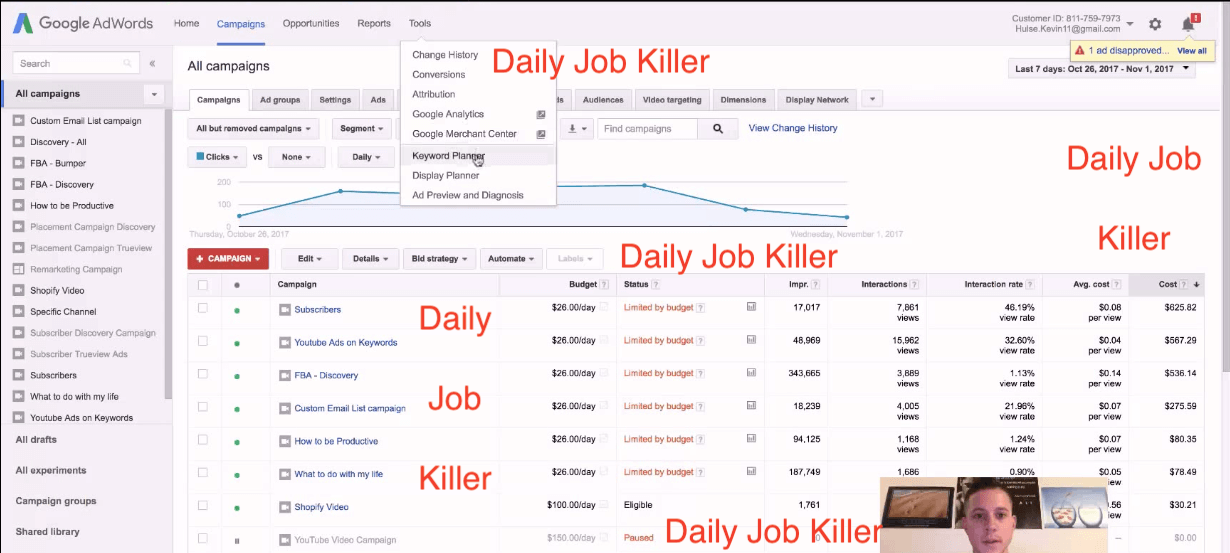Tick checkbox for Subscribers campaign row
Screen dimensions: 1230x553
203,308
